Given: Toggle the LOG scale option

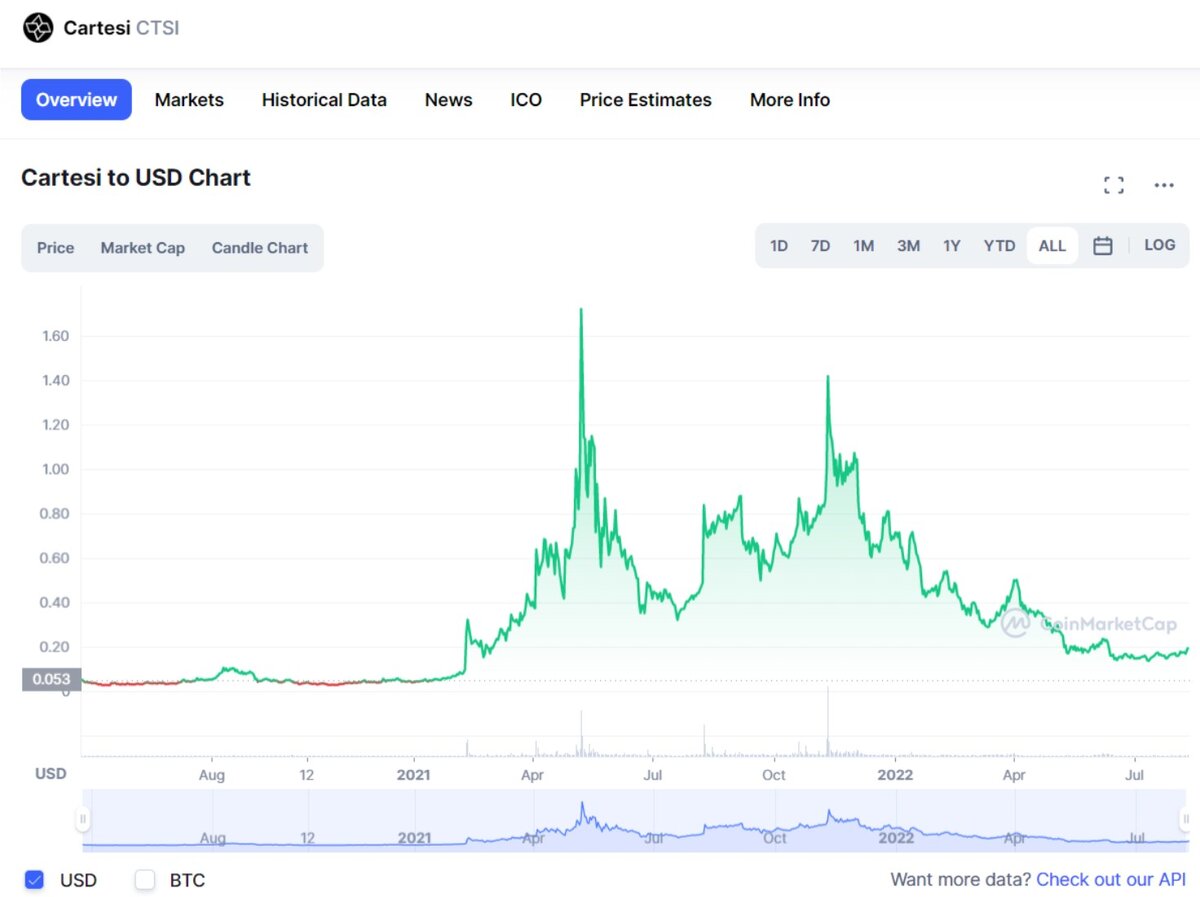Looking at the screenshot, I should click(x=1160, y=245).
